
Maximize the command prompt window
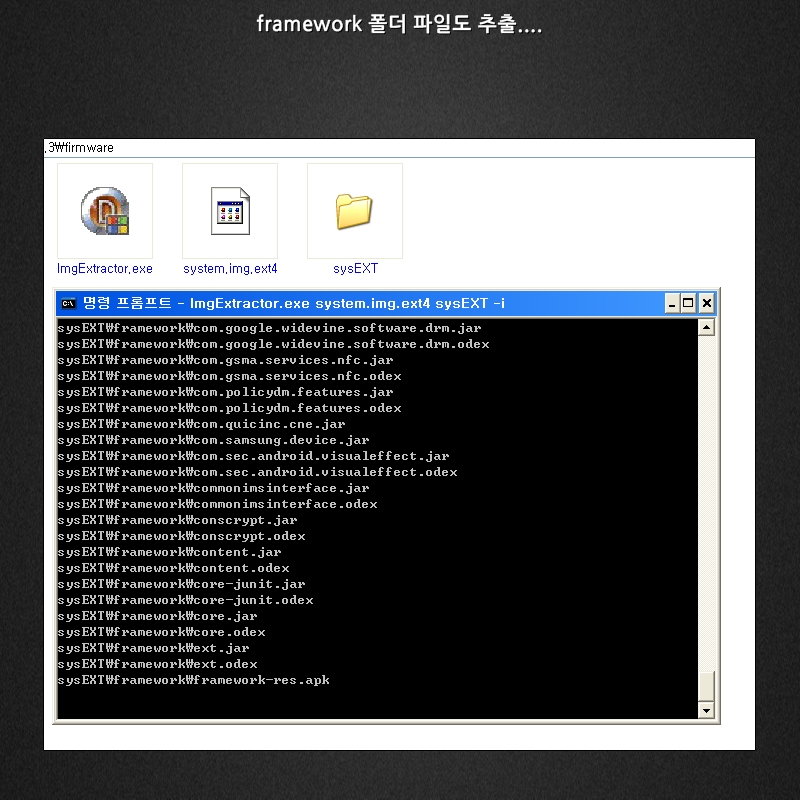coord(688,303)
